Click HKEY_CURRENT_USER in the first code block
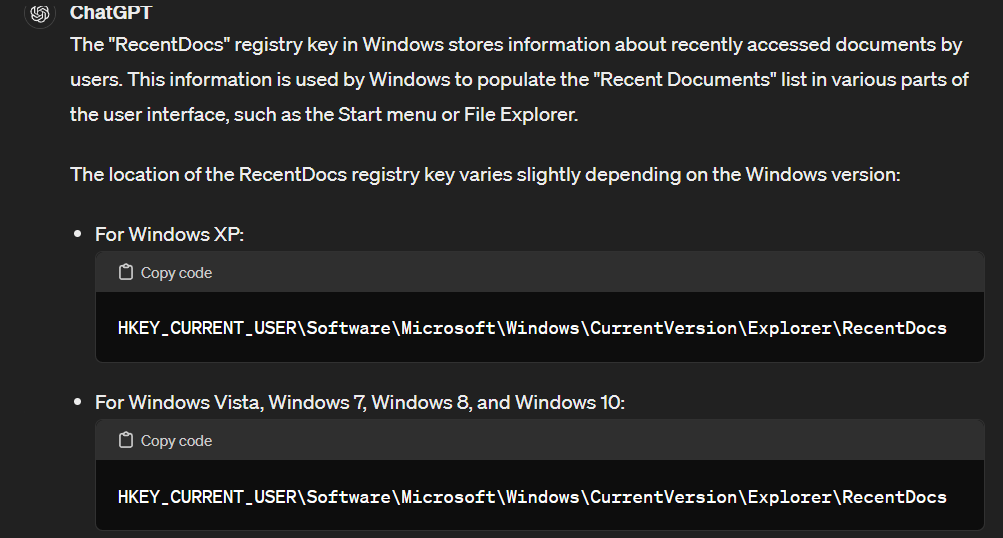The height and width of the screenshot is (538, 1003). (x=206, y=328)
